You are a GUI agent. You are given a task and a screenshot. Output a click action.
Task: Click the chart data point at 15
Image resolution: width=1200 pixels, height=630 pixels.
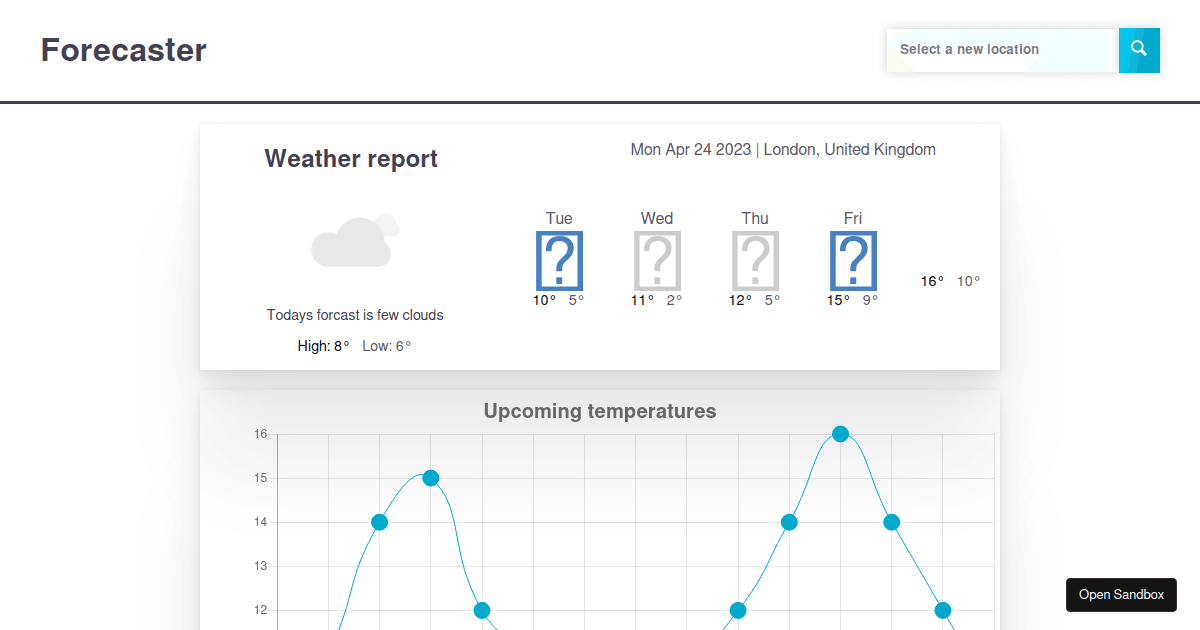tap(431, 478)
